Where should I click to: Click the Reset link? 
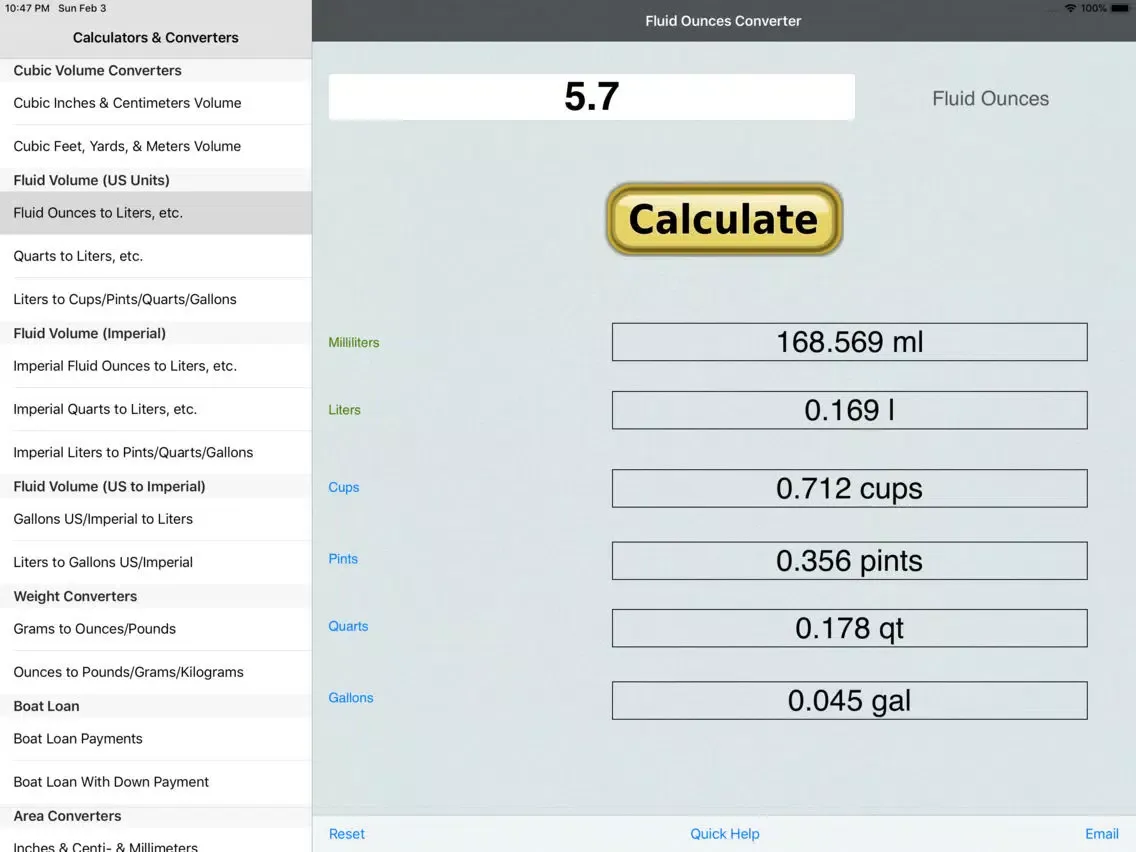coord(346,834)
